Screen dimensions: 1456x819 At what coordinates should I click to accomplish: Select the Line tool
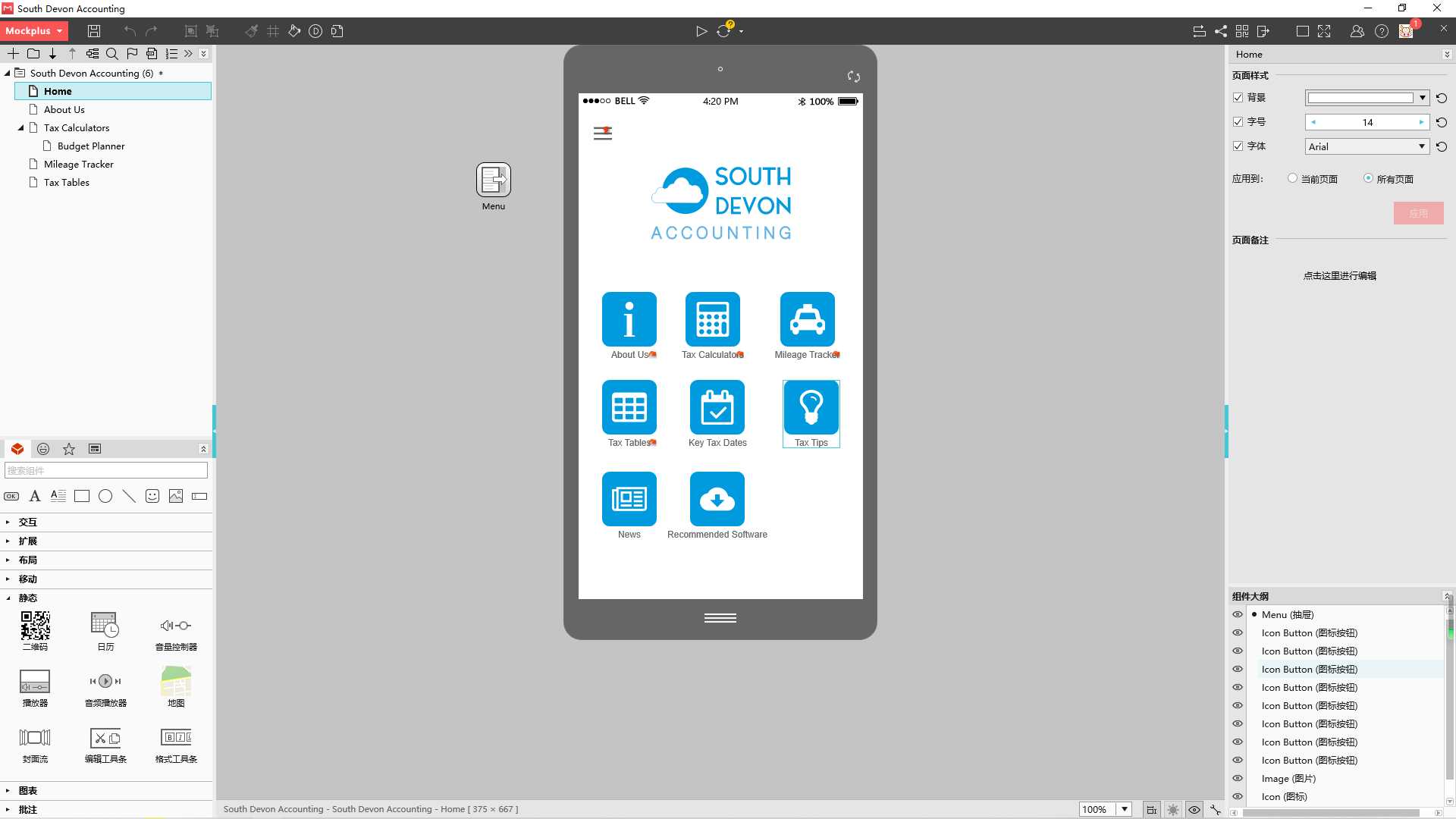click(129, 496)
